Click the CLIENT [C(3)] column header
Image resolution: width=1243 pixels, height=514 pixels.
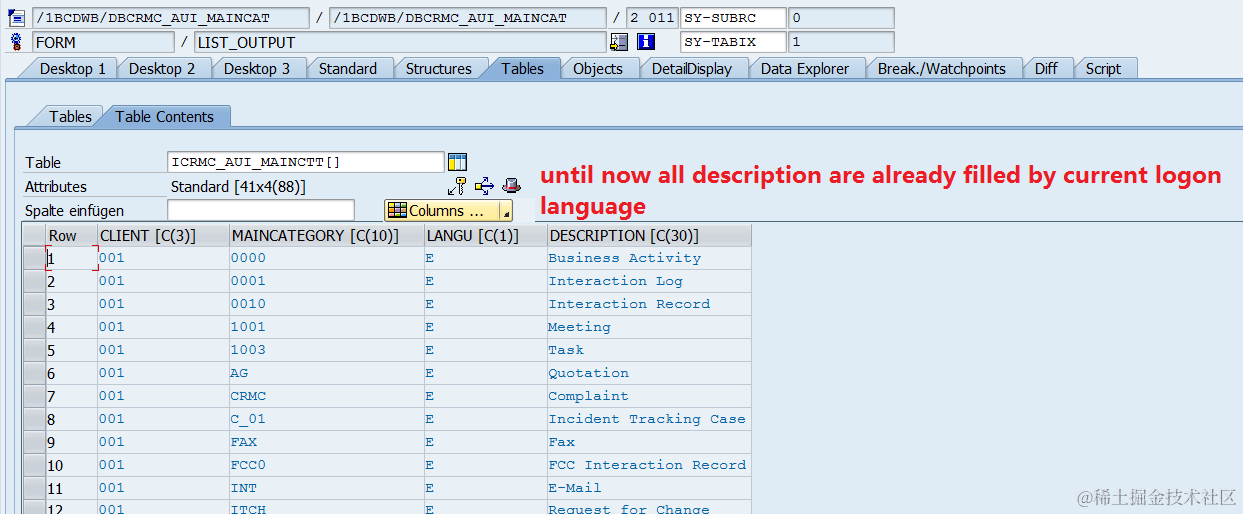point(163,235)
